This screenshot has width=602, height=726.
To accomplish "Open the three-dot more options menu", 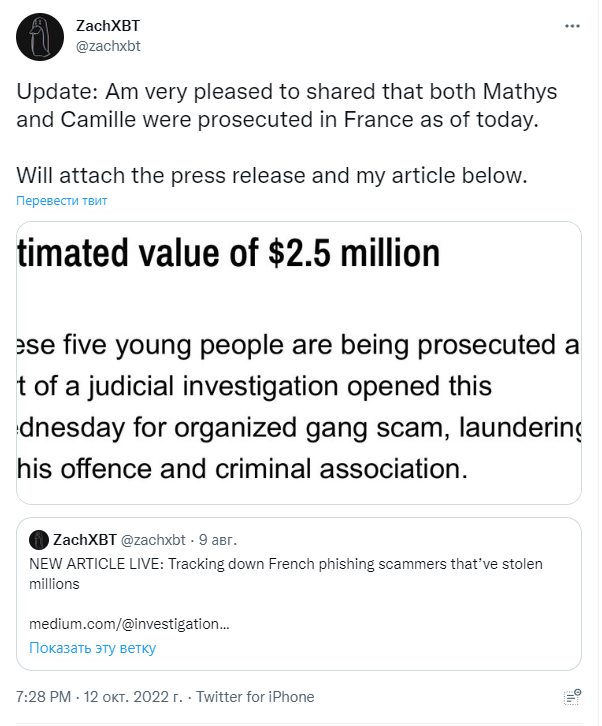I will point(572,26).
